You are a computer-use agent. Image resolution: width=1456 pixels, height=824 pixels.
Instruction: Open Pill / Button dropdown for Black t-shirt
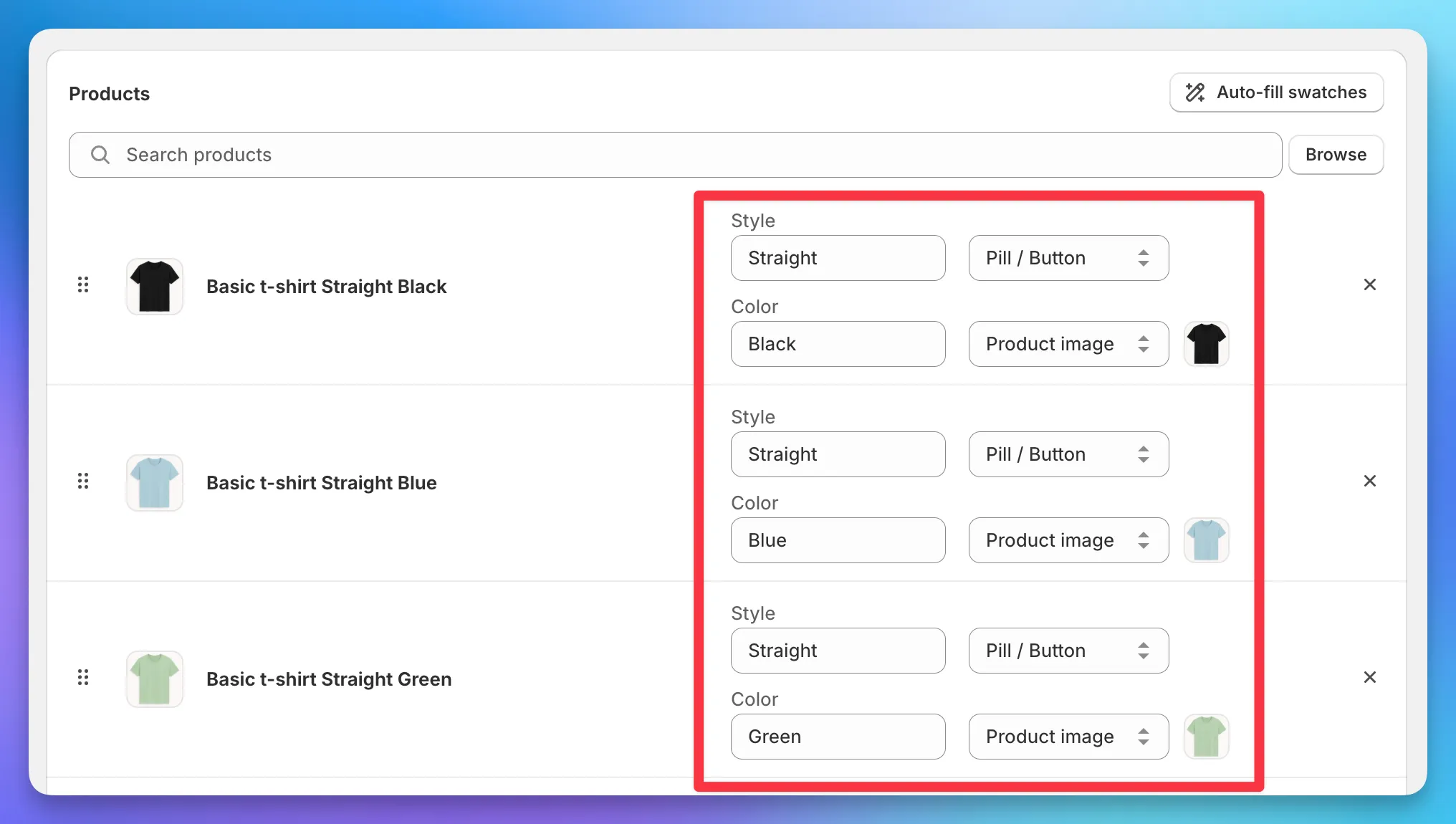click(1069, 258)
